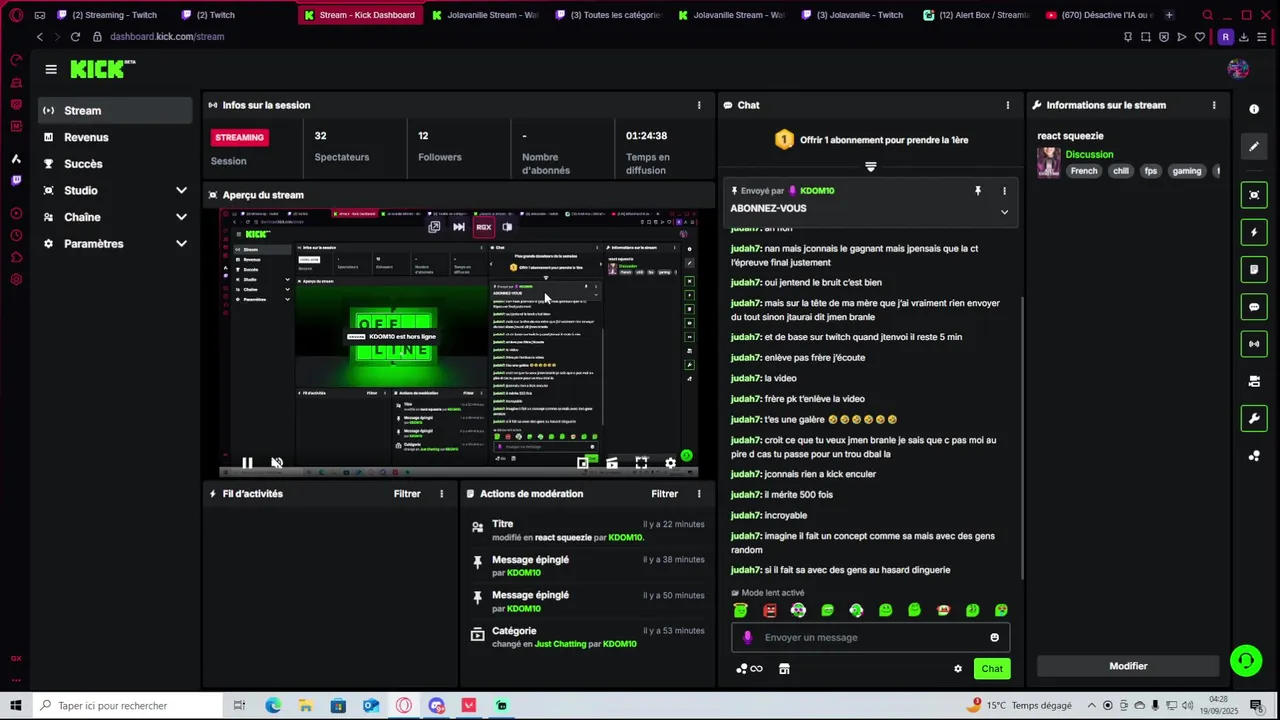Image resolution: width=1280 pixels, height=720 pixels.
Task: Open the Discussion category link
Action: pyautogui.click(x=1089, y=155)
